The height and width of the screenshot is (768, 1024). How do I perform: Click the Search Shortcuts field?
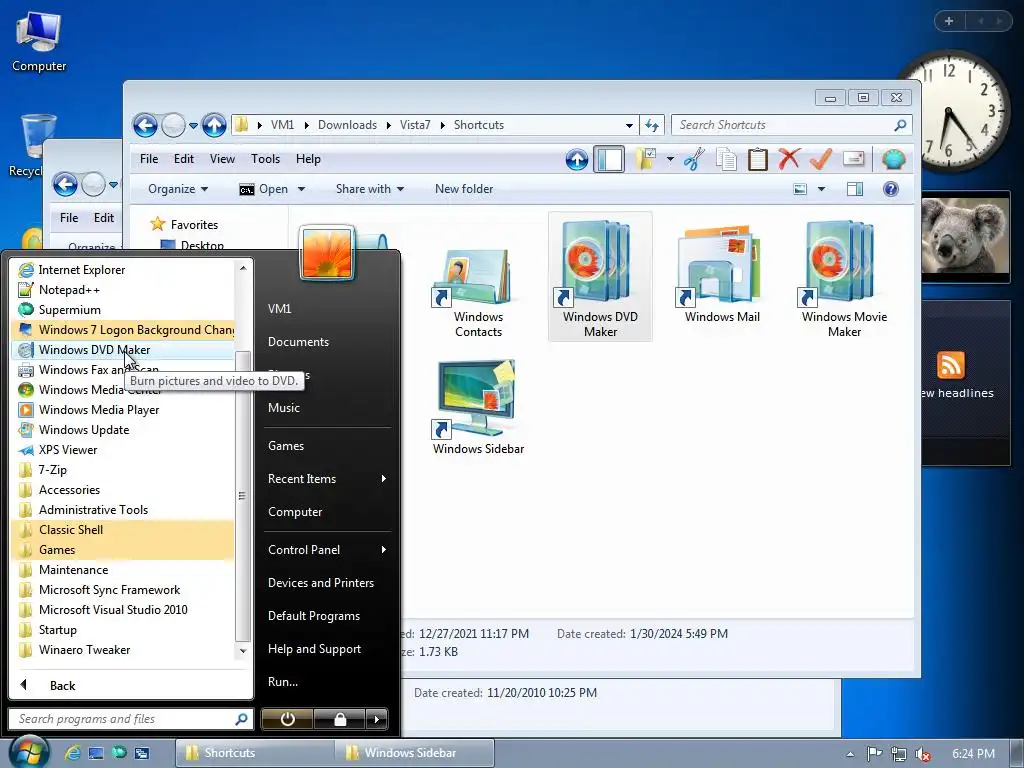click(792, 125)
